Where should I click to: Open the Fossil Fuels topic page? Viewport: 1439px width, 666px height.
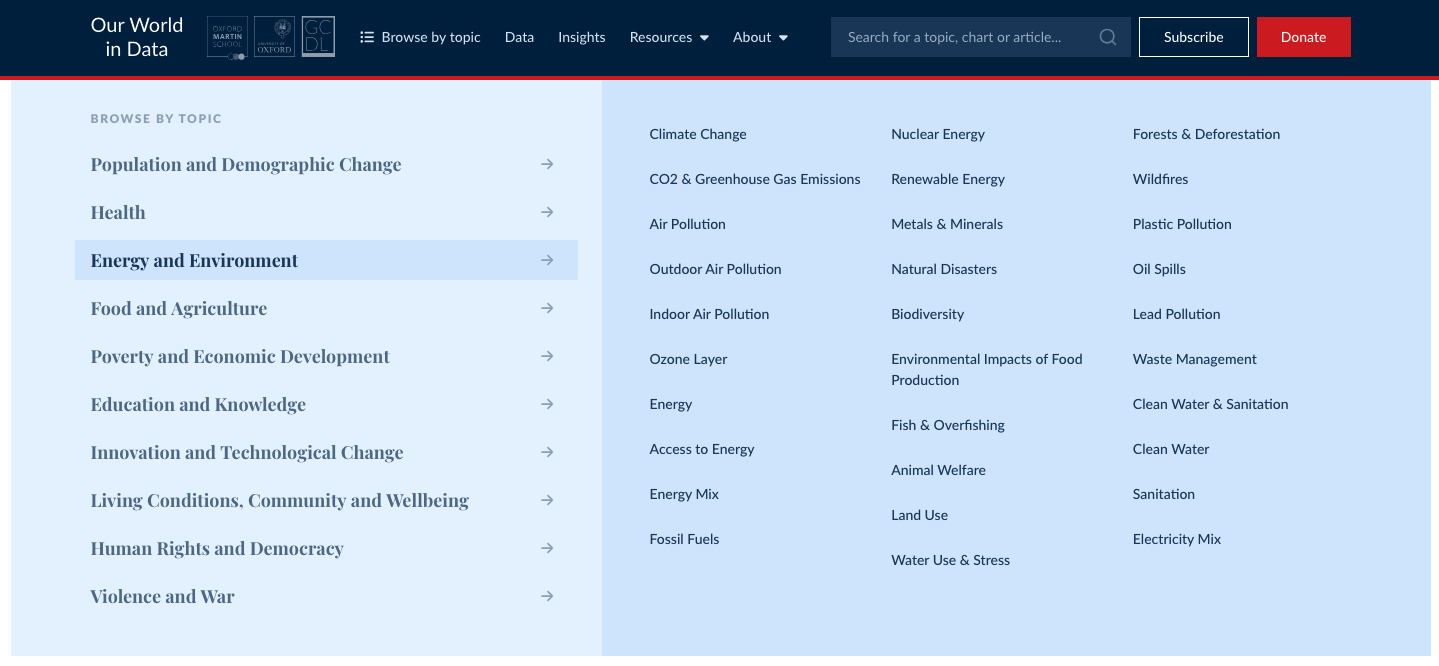[684, 539]
